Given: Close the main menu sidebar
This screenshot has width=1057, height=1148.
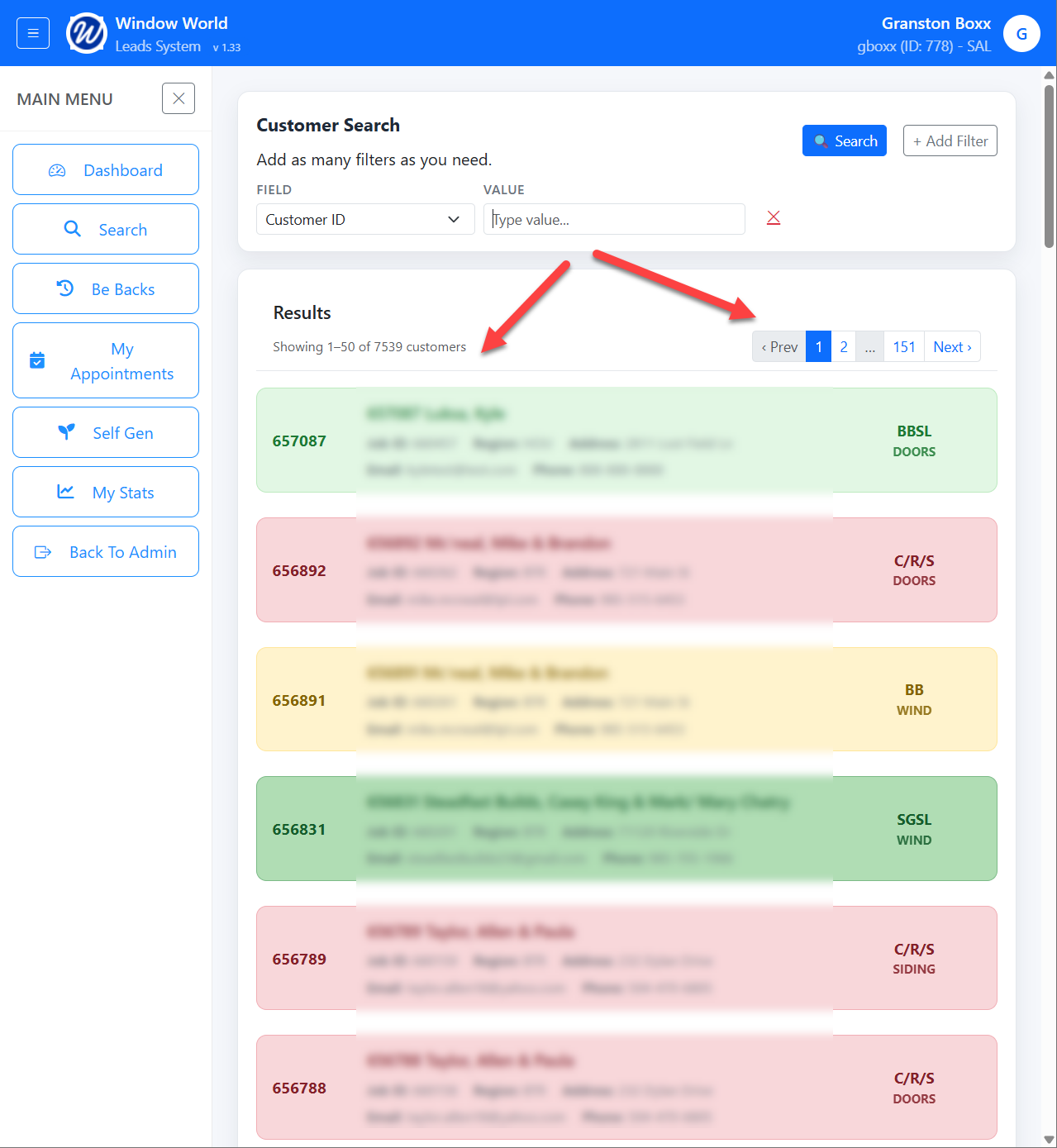Looking at the screenshot, I should point(179,98).
